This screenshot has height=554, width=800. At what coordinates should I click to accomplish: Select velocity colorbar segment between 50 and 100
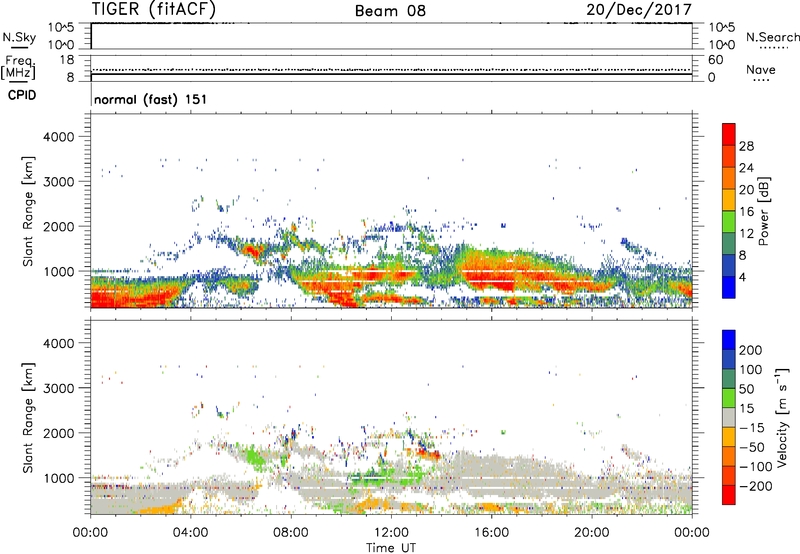[x=729, y=379]
